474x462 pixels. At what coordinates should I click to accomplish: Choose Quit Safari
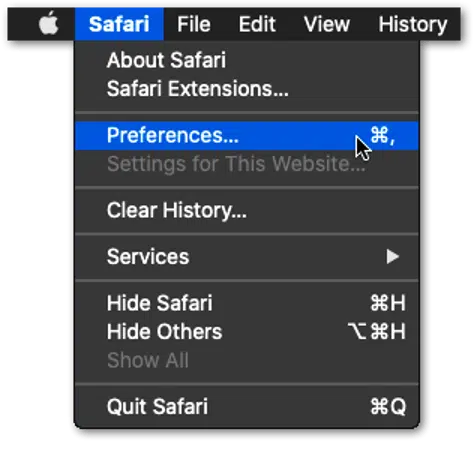point(247,406)
